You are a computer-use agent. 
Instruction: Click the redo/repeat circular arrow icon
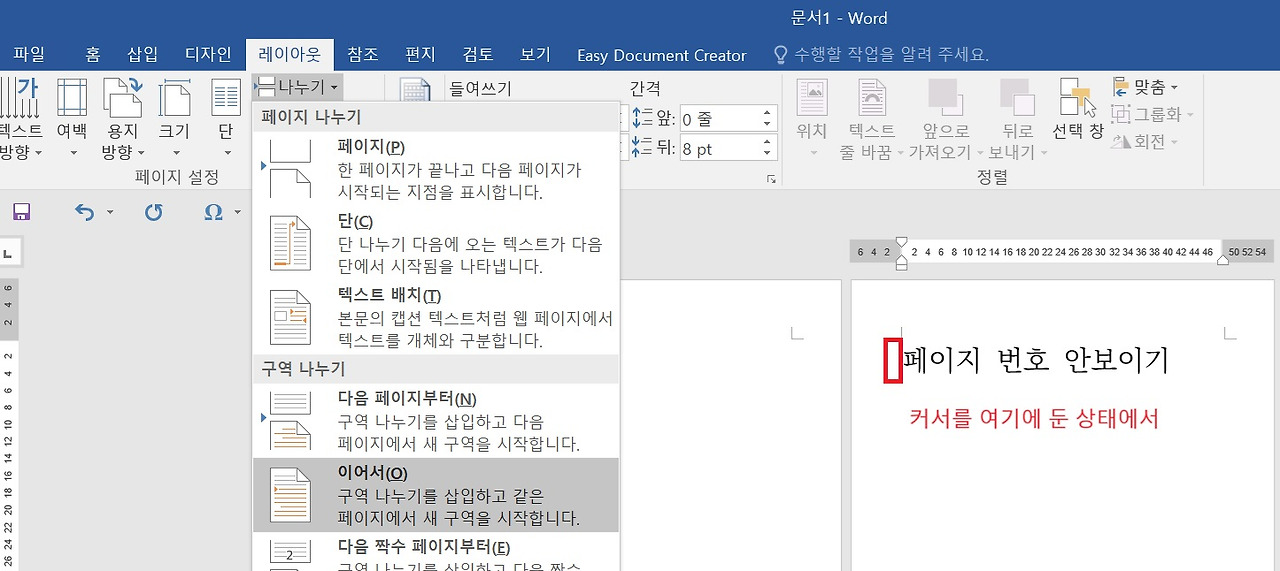point(153,211)
